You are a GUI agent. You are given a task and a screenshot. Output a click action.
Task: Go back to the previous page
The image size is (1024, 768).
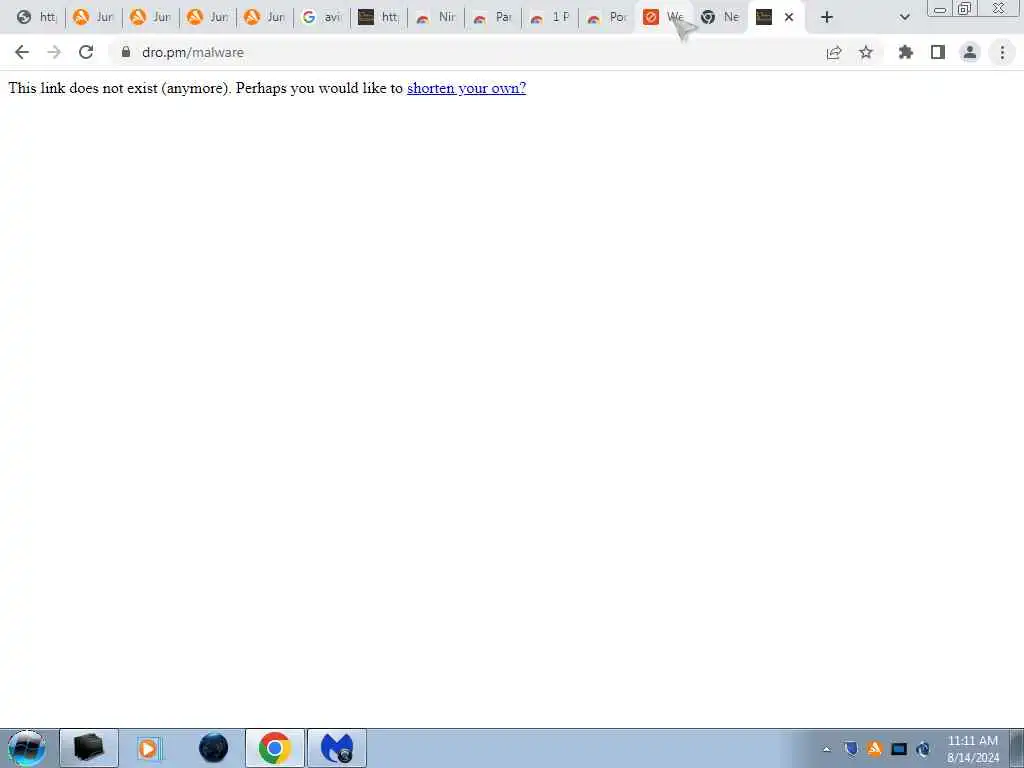tap(22, 52)
